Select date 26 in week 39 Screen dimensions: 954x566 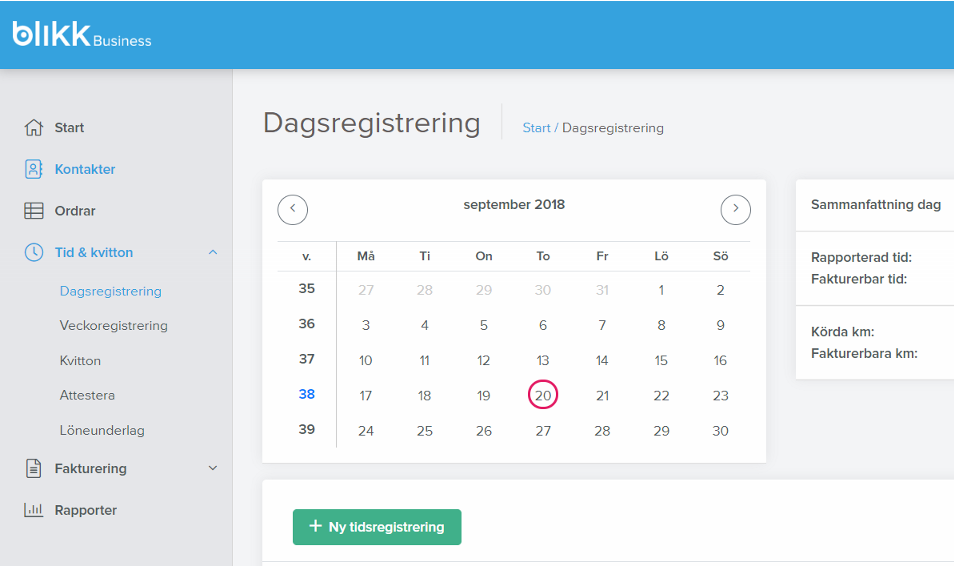click(x=484, y=431)
